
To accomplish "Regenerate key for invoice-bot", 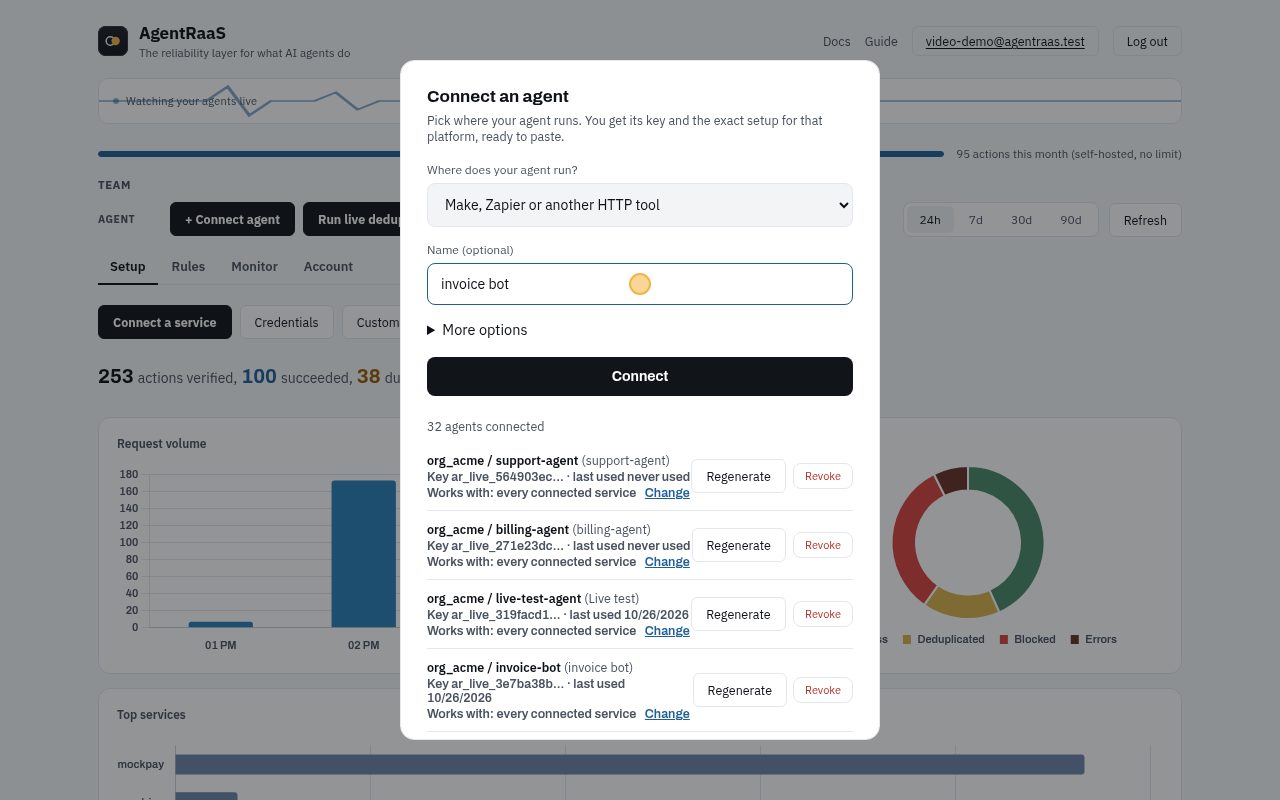I will point(740,690).
